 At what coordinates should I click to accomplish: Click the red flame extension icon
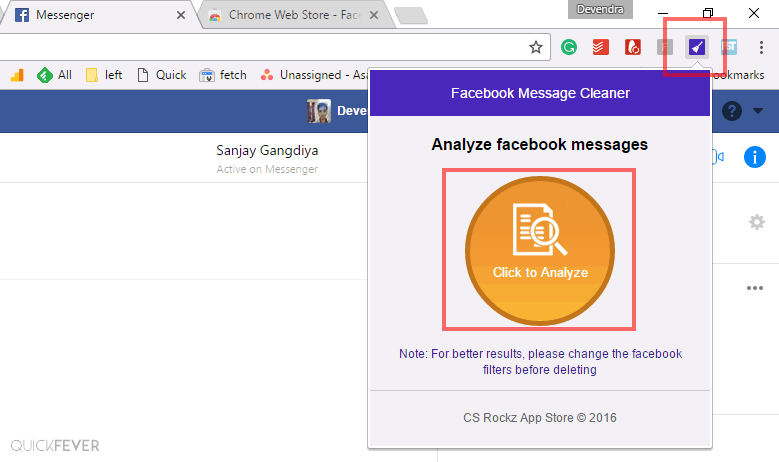[632, 47]
